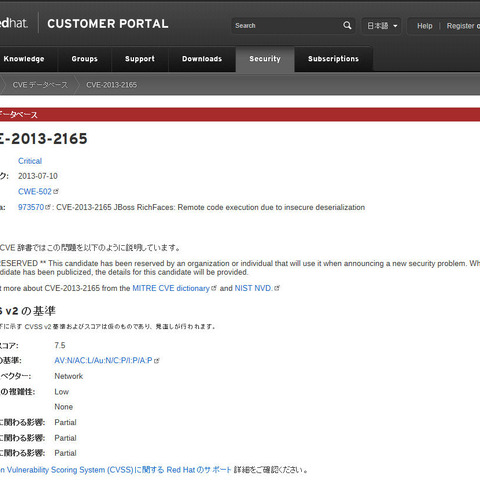The height and width of the screenshot is (480, 480).
Task: Click external-link icon after NIST NVD
Action: click(x=277, y=288)
